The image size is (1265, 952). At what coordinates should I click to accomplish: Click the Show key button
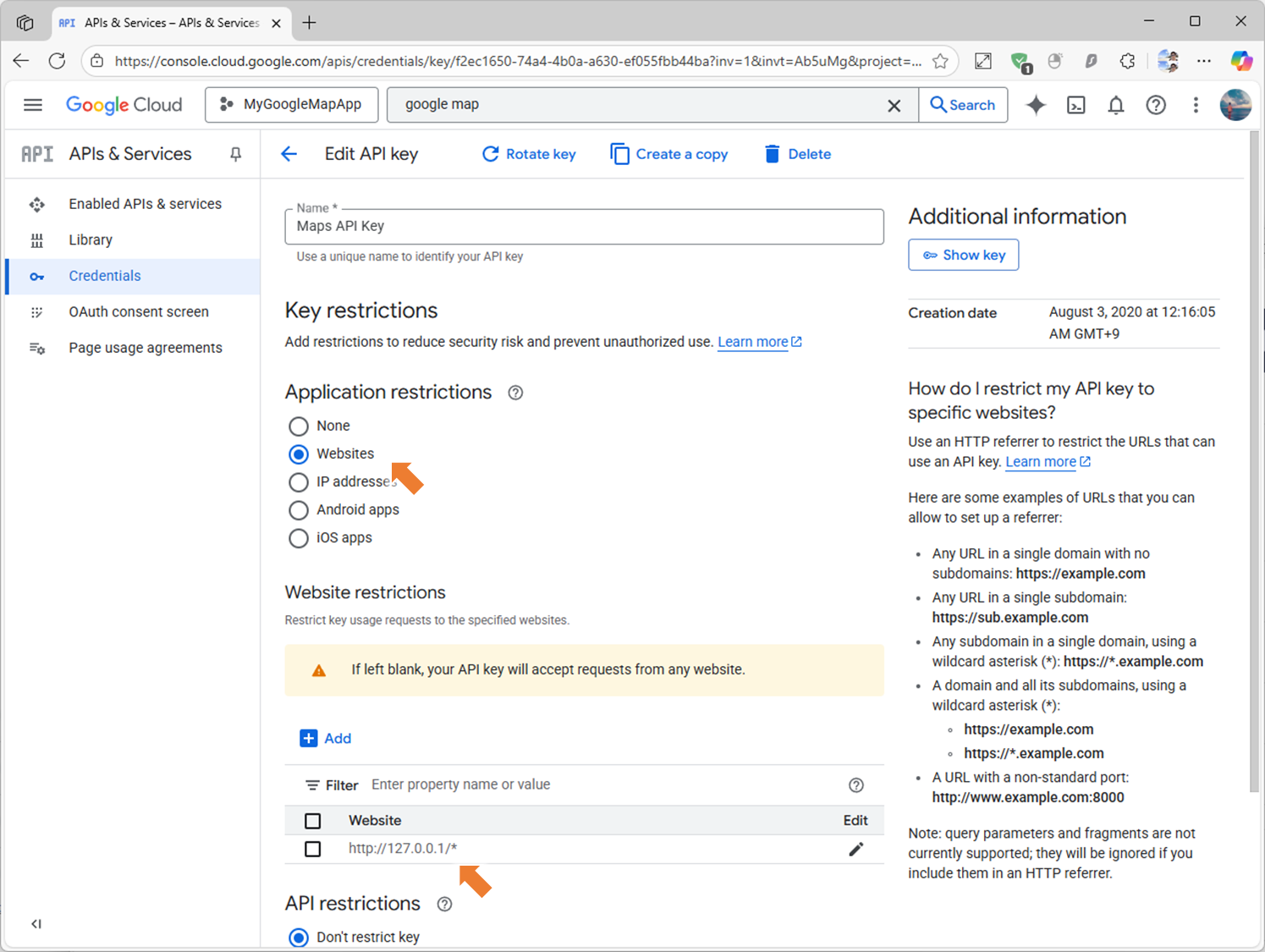pos(964,255)
